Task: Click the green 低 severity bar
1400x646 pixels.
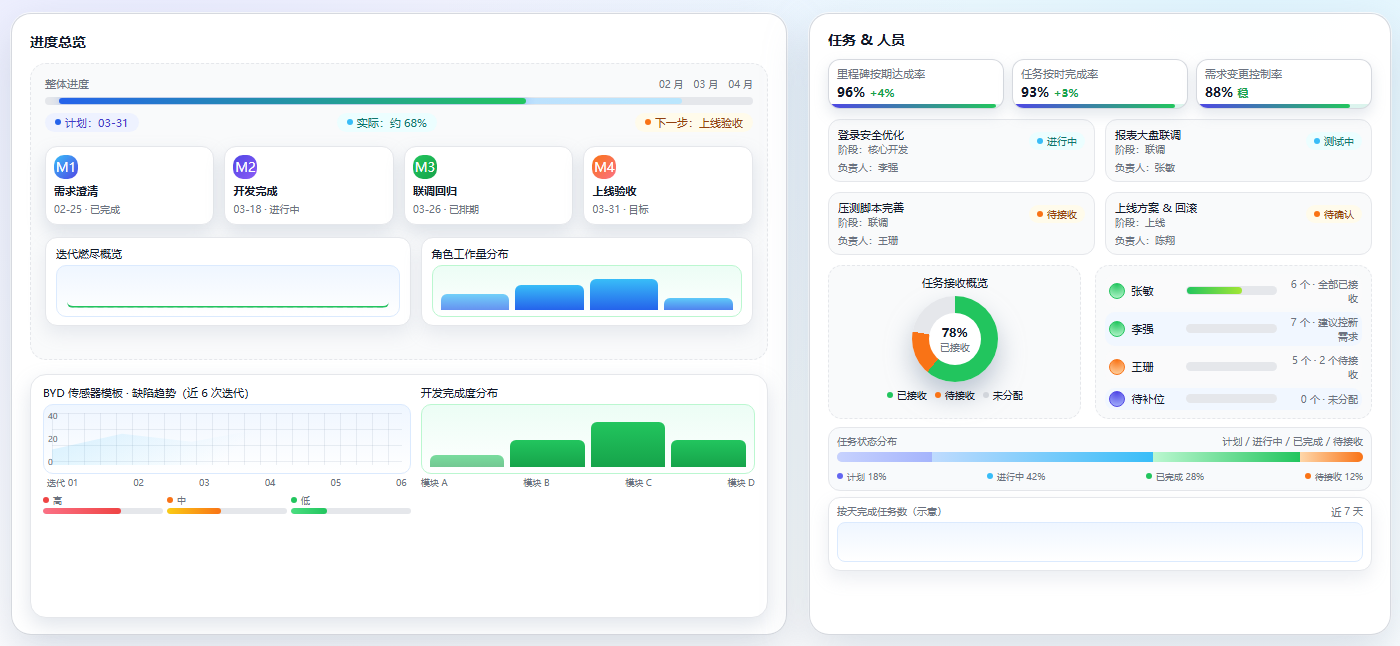Action: pos(351,511)
